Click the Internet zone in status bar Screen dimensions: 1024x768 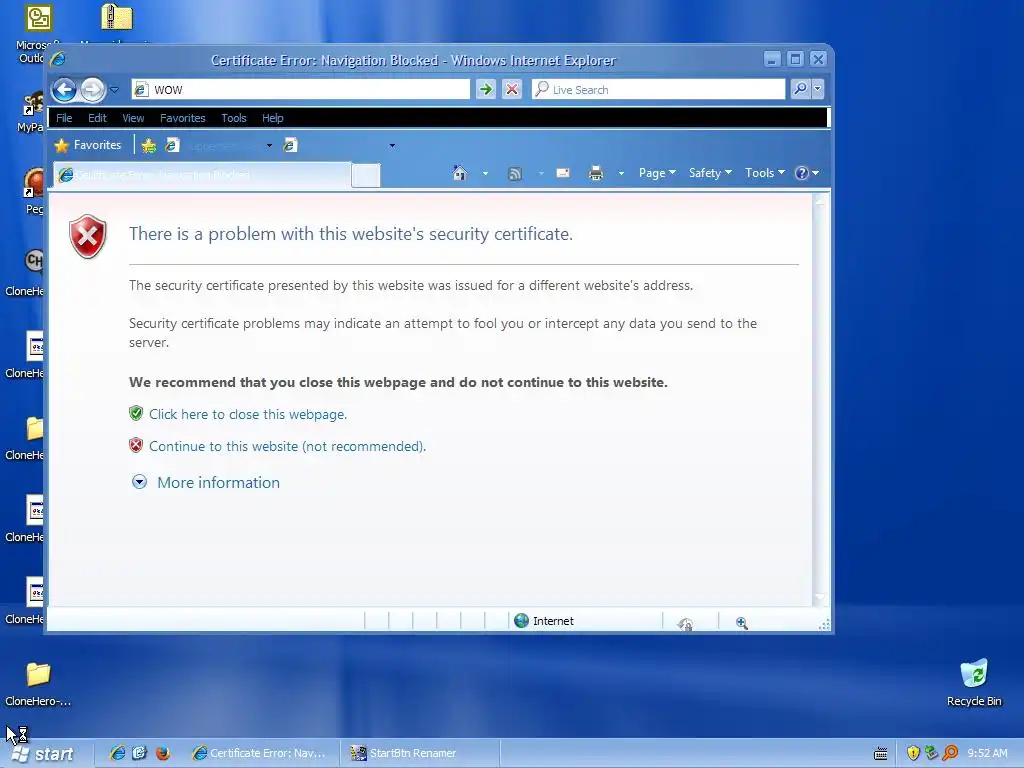544,621
